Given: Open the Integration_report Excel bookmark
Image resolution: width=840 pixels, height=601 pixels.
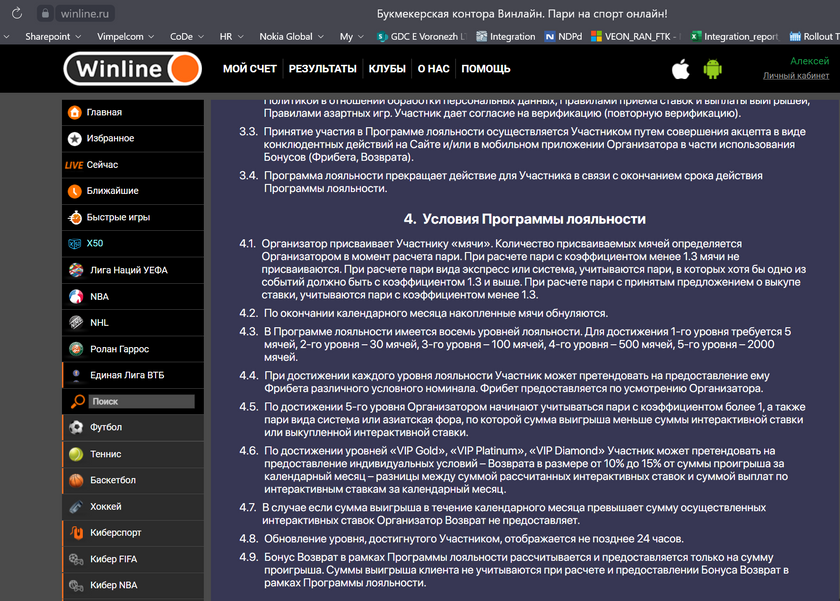Looking at the screenshot, I should 734,36.
